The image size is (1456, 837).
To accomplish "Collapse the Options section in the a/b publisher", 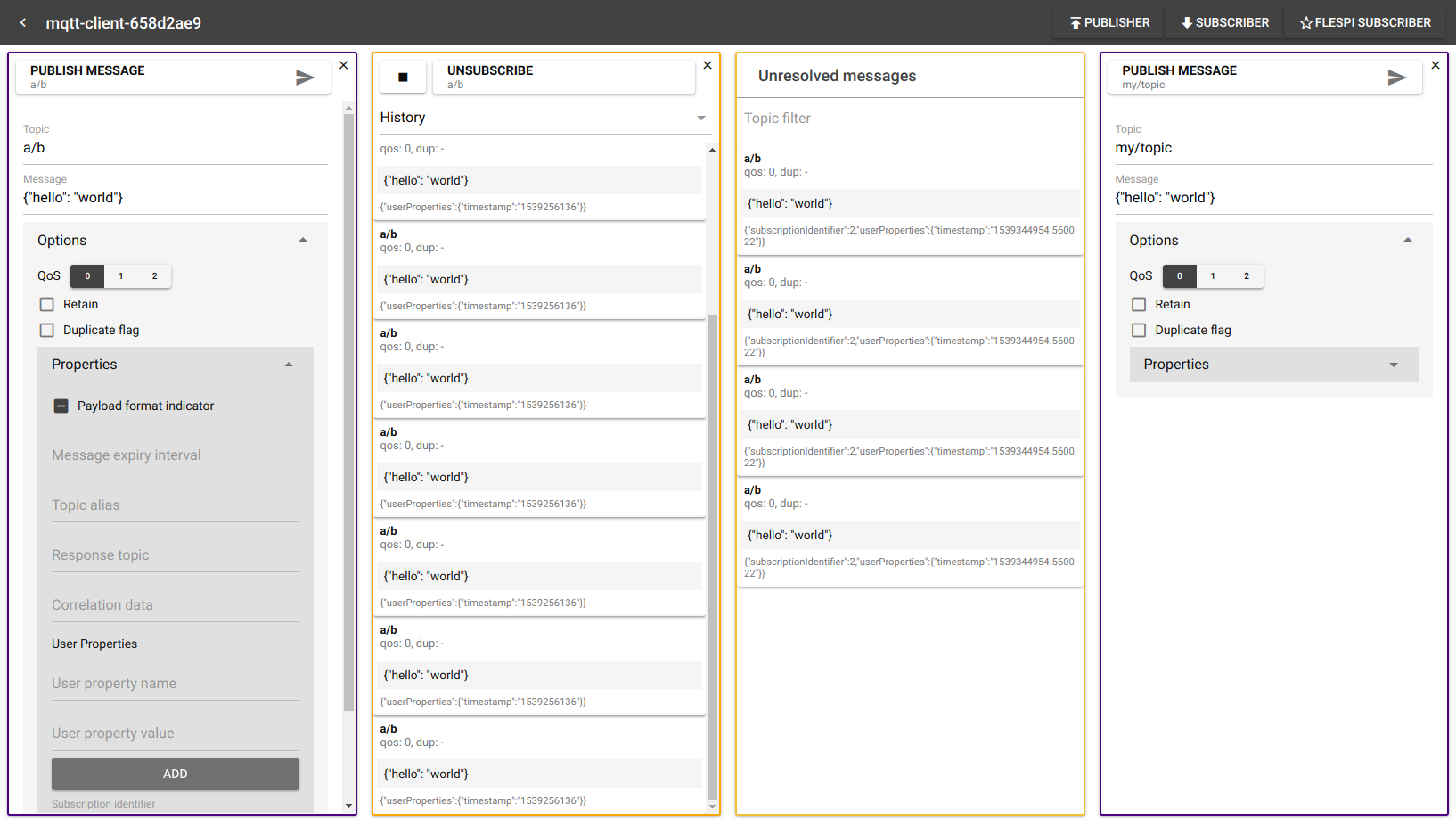I will 176,241.
